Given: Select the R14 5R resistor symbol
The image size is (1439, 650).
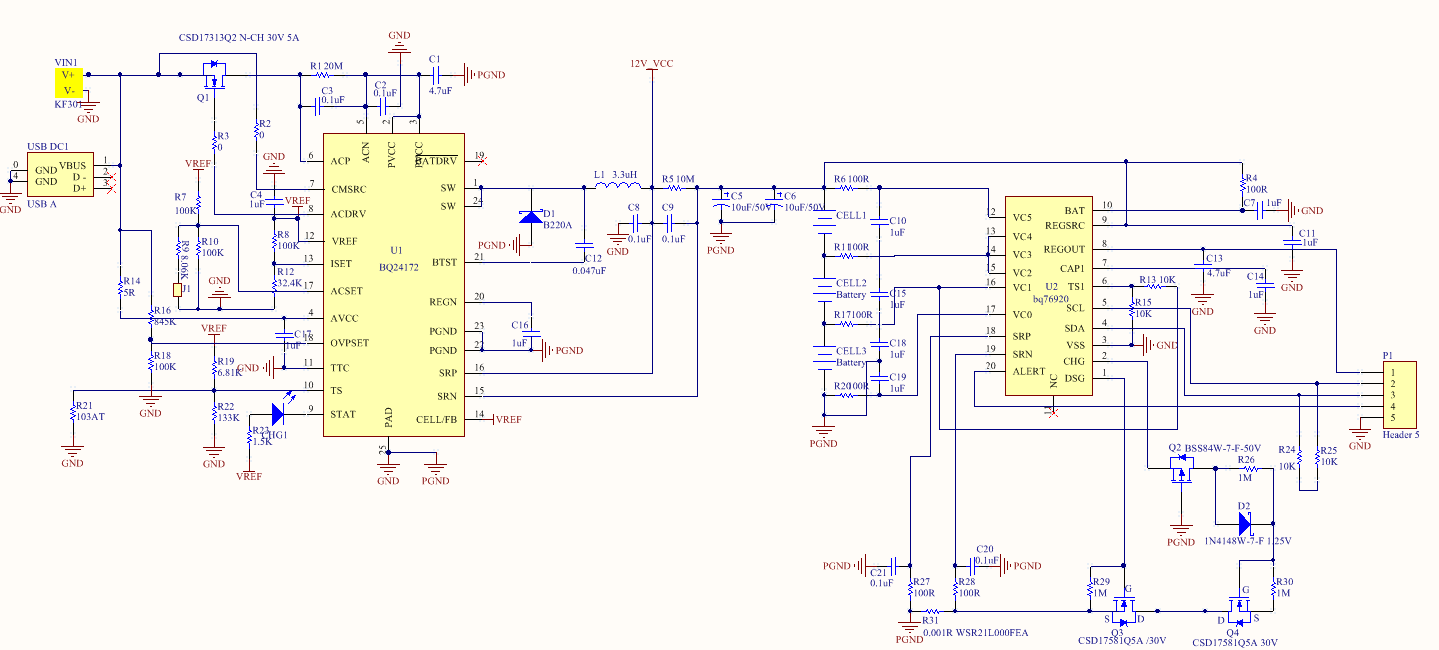Looking at the screenshot, I should pos(120,287).
